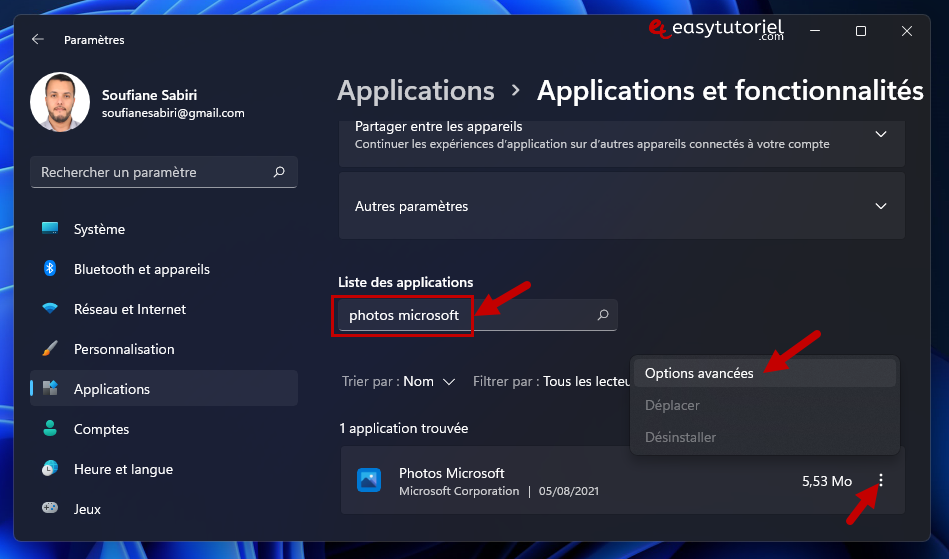
Task: Open the Personnalisation category
Action: pyautogui.click(x=163, y=349)
